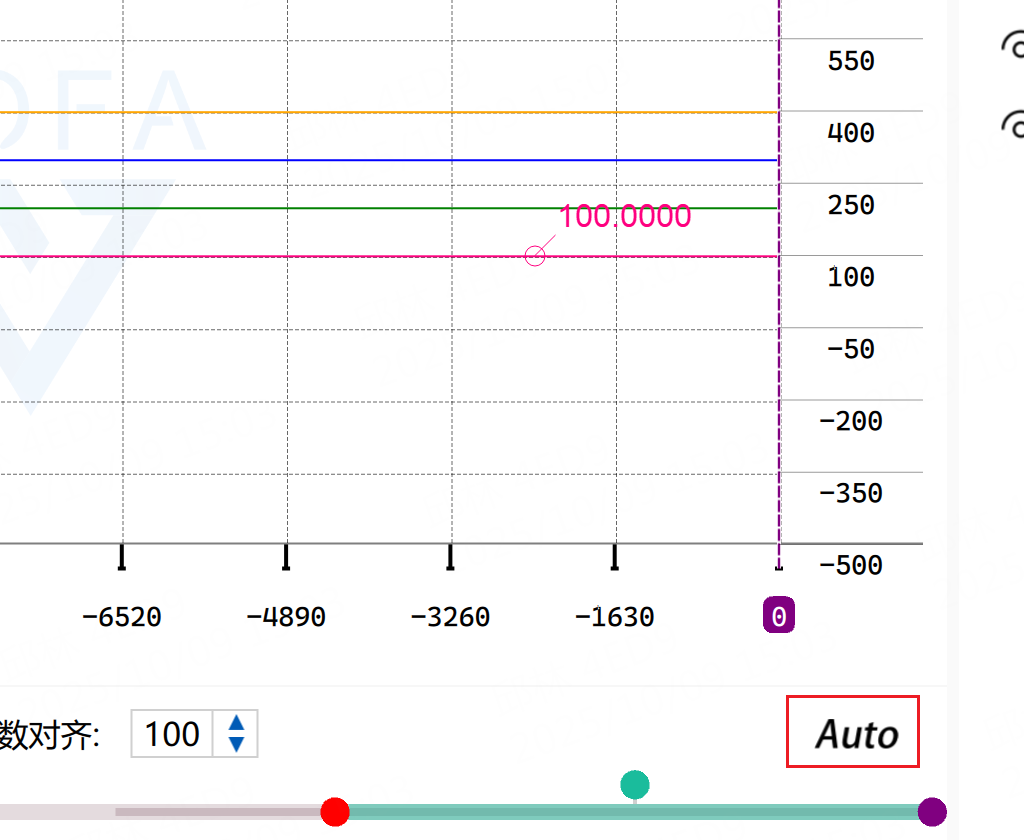Click the x-axis label -6520
This screenshot has width=1024, height=840.
[121, 617]
